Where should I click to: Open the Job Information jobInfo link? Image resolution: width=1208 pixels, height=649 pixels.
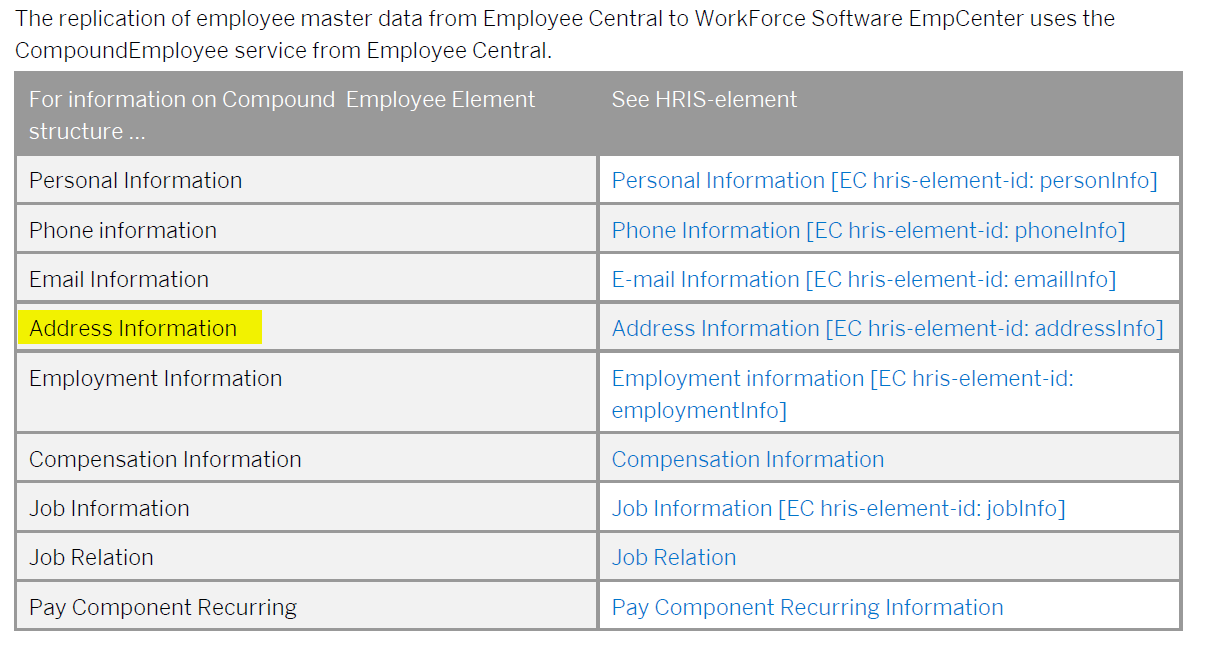click(838, 508)
